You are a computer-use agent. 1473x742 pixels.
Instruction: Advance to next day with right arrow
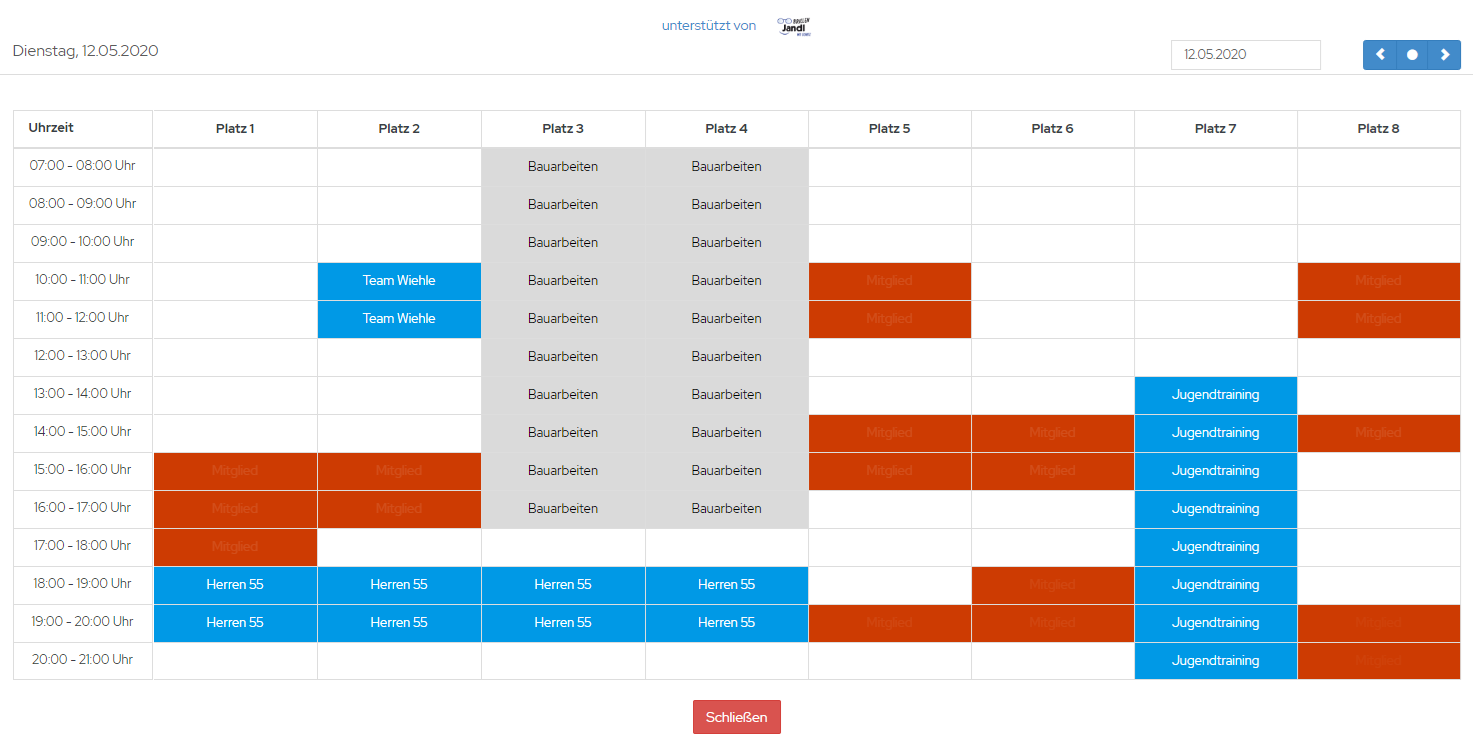pyautogui.click(x=1444, y=55)
